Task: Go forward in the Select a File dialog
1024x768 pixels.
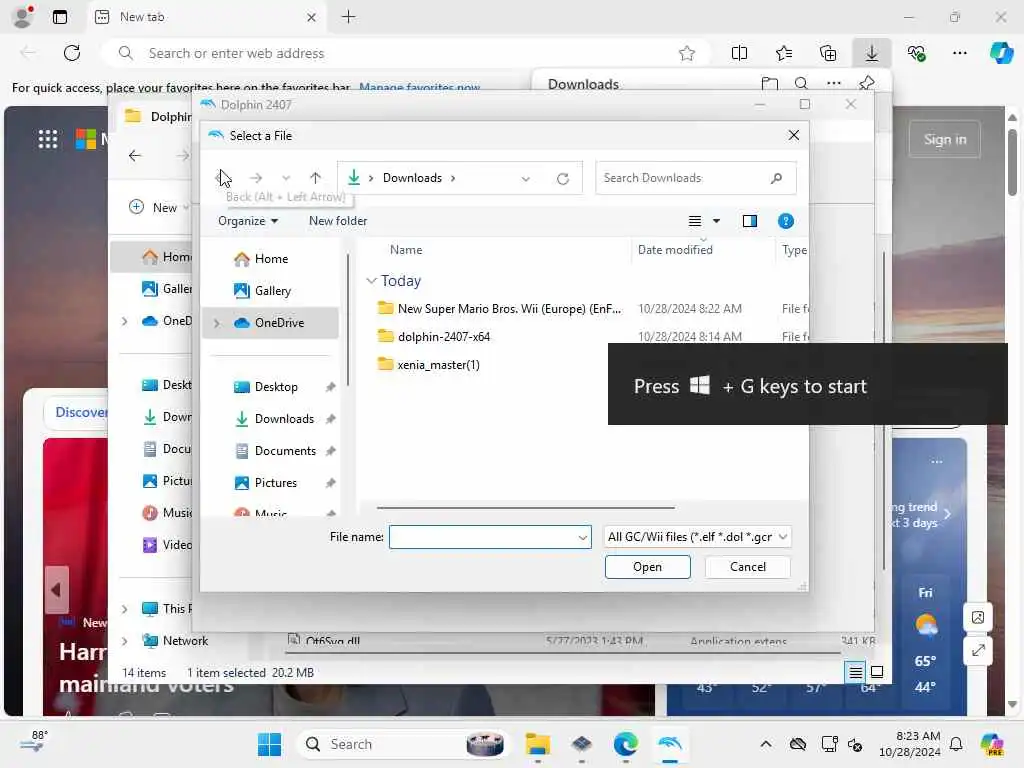Action: [x=255, y=178]
